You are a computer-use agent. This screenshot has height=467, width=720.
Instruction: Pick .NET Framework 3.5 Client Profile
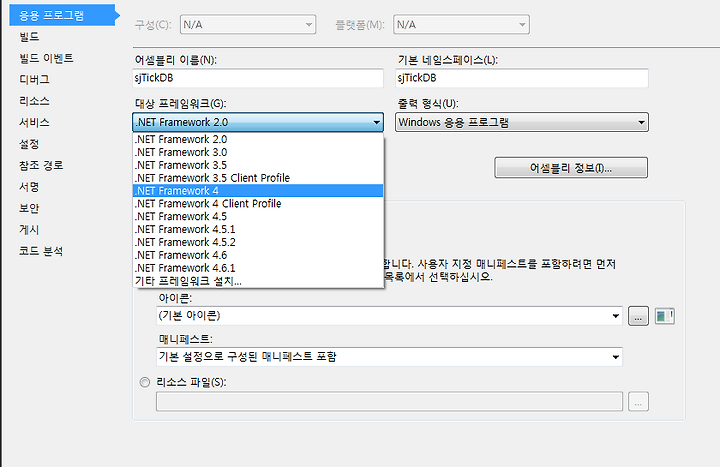click(258, 178)
